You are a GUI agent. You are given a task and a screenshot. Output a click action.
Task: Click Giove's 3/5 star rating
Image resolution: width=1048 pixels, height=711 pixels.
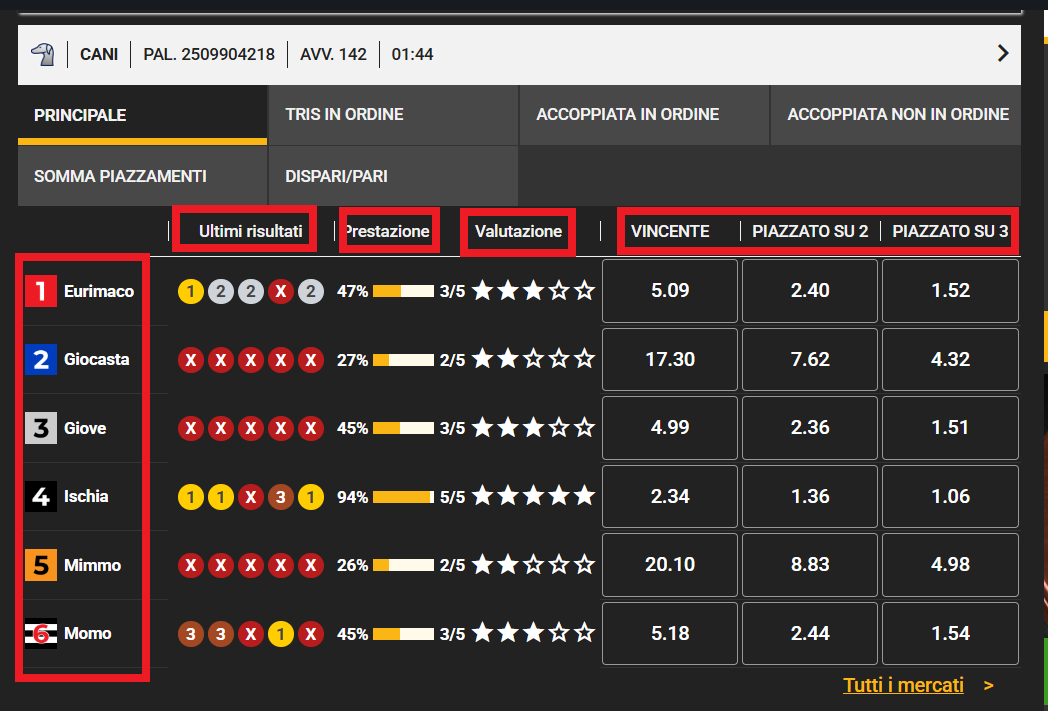pyautogui.click(x=533, y=428)
